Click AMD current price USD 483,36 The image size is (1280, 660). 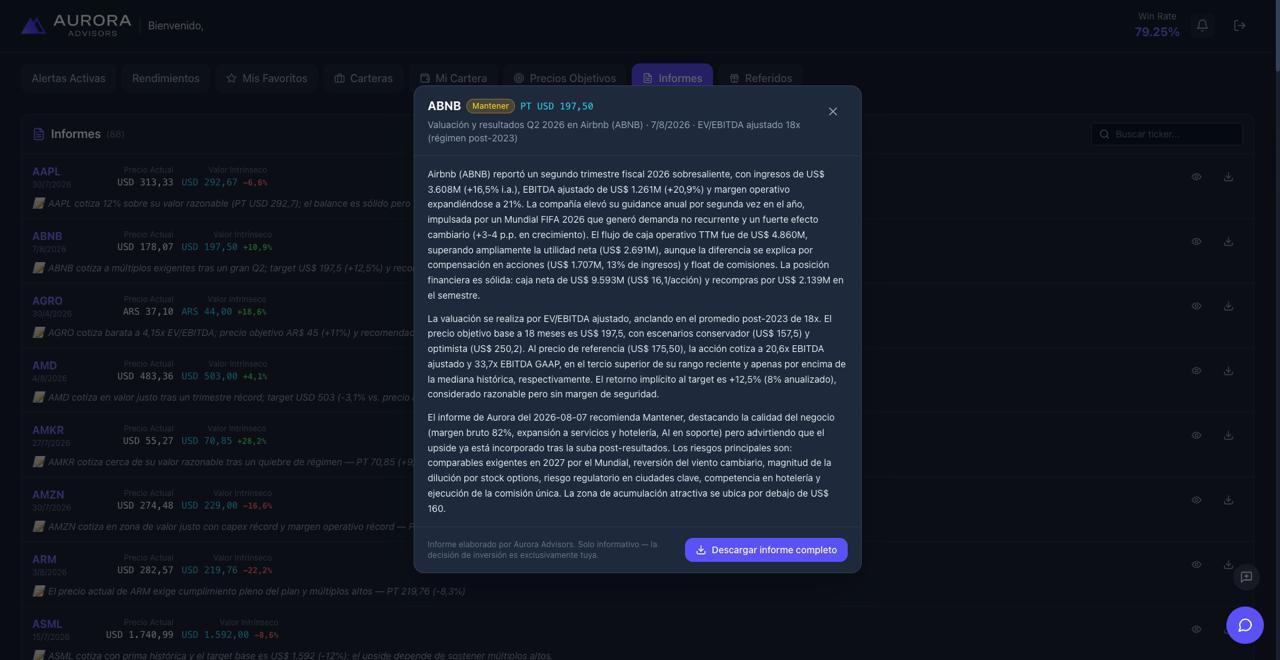tap(145, 377)
